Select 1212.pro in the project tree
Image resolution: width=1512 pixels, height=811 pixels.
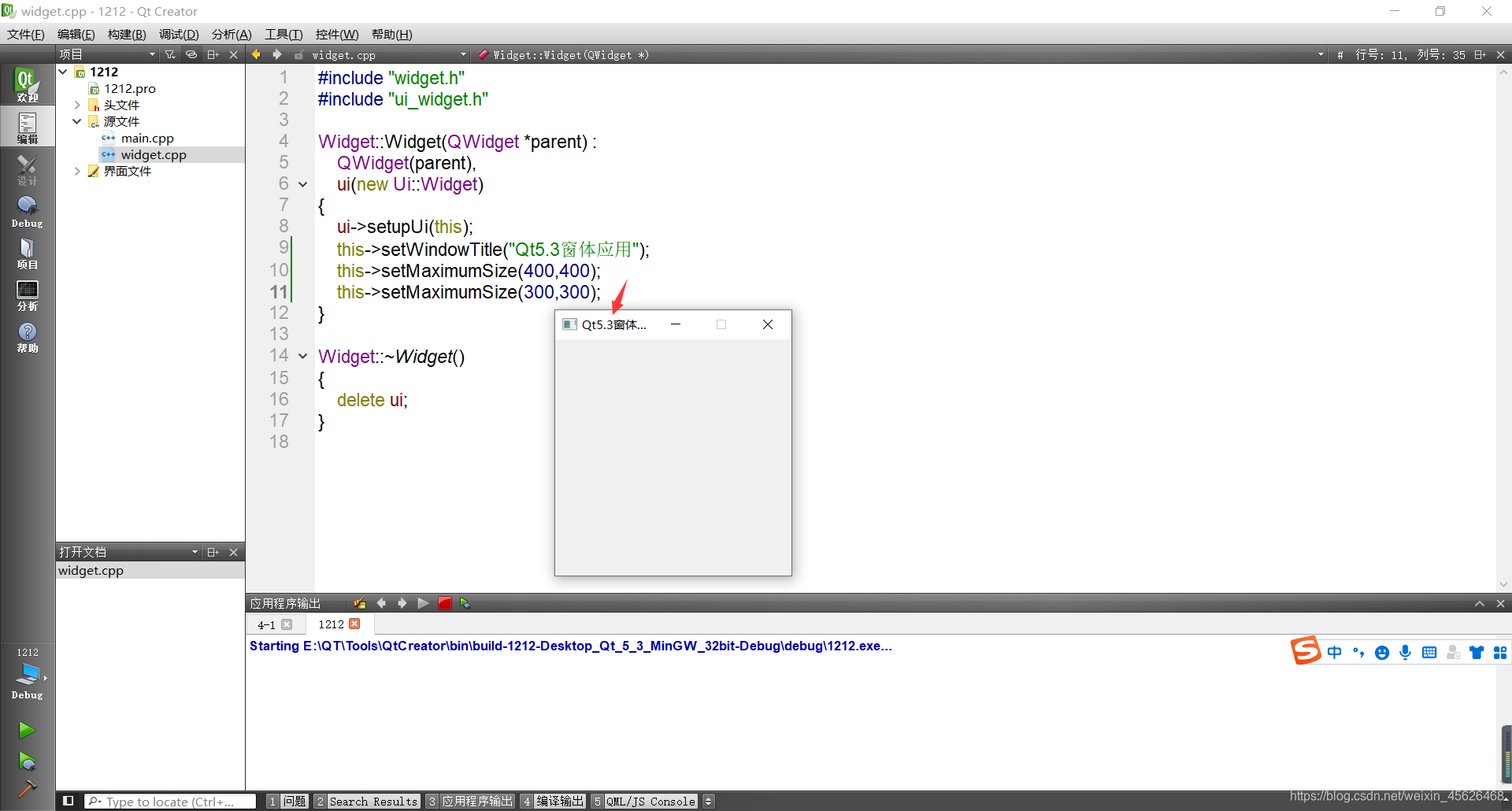click(130, 88)
